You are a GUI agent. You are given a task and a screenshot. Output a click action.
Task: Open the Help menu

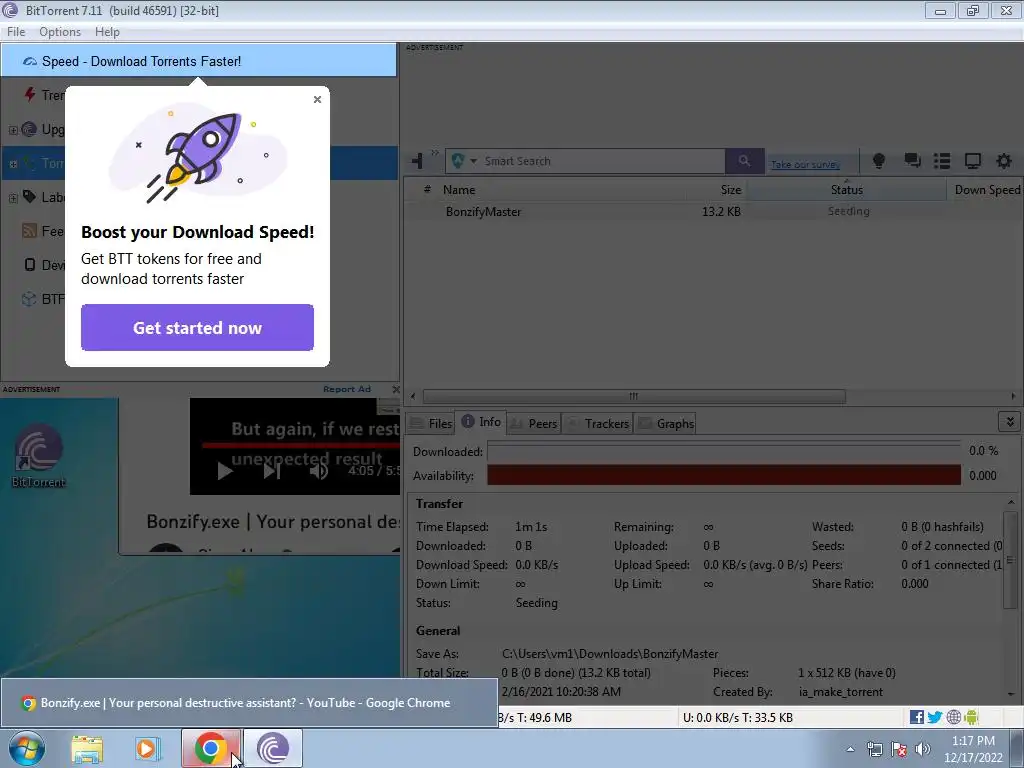coord(107,31)
